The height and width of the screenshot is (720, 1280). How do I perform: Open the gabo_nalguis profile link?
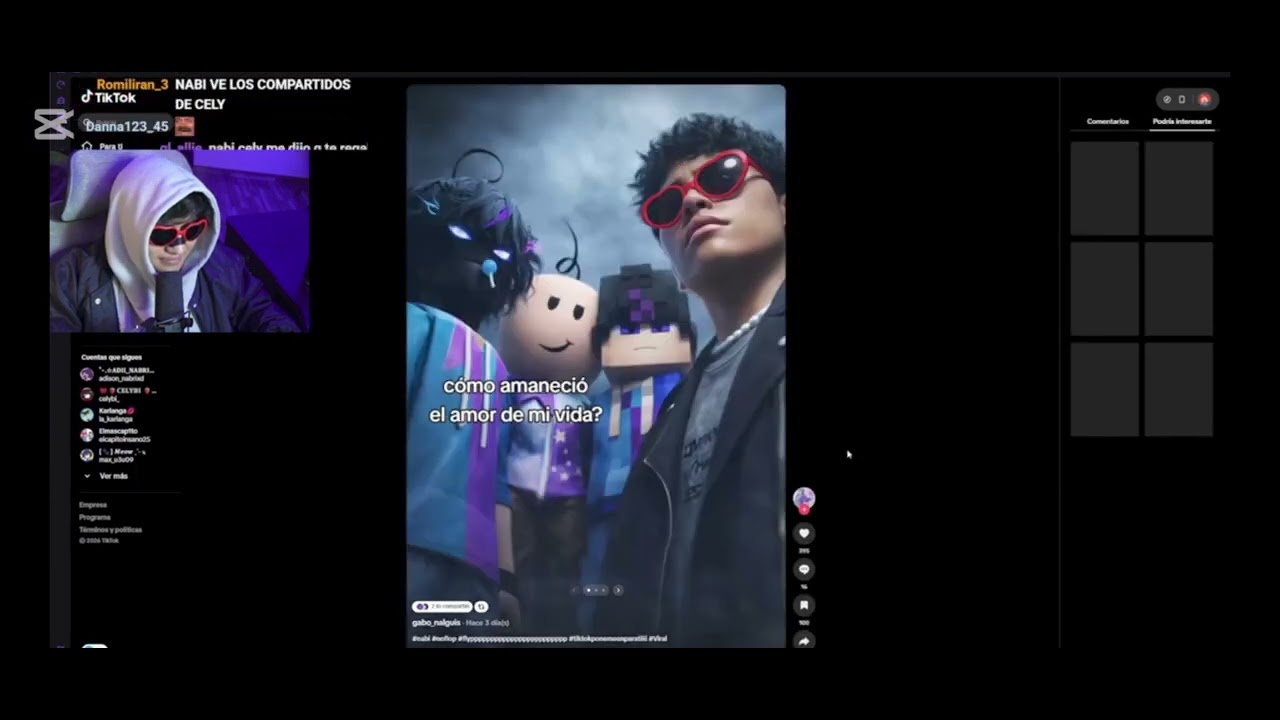[x=436, y=622]
